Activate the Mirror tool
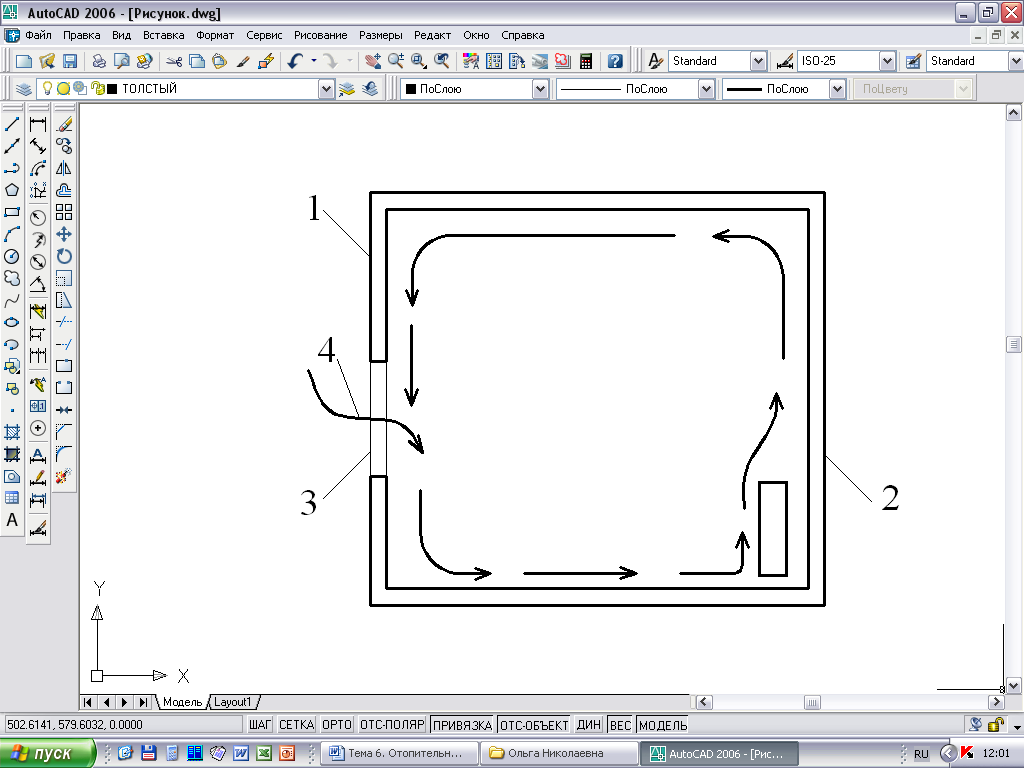 64,168
